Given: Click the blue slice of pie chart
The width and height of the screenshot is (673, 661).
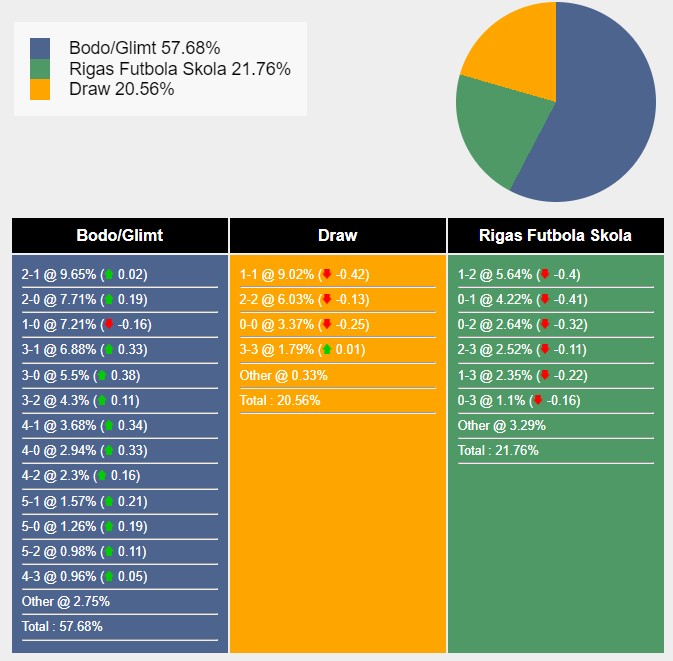Looking at the screenshot, I should click(600, 110).
